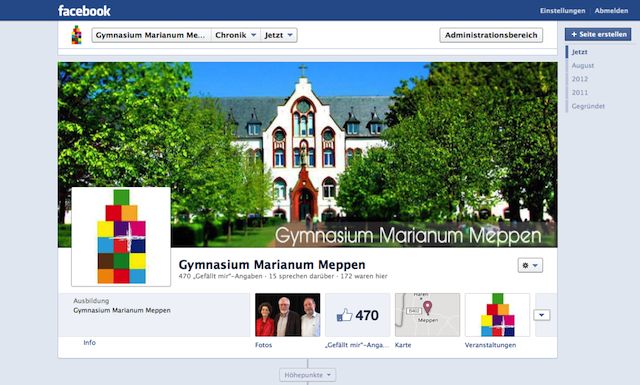Select Gegründet in the timeline sidebar
This screenshot has width=640, height=385.
click(588, 106)
